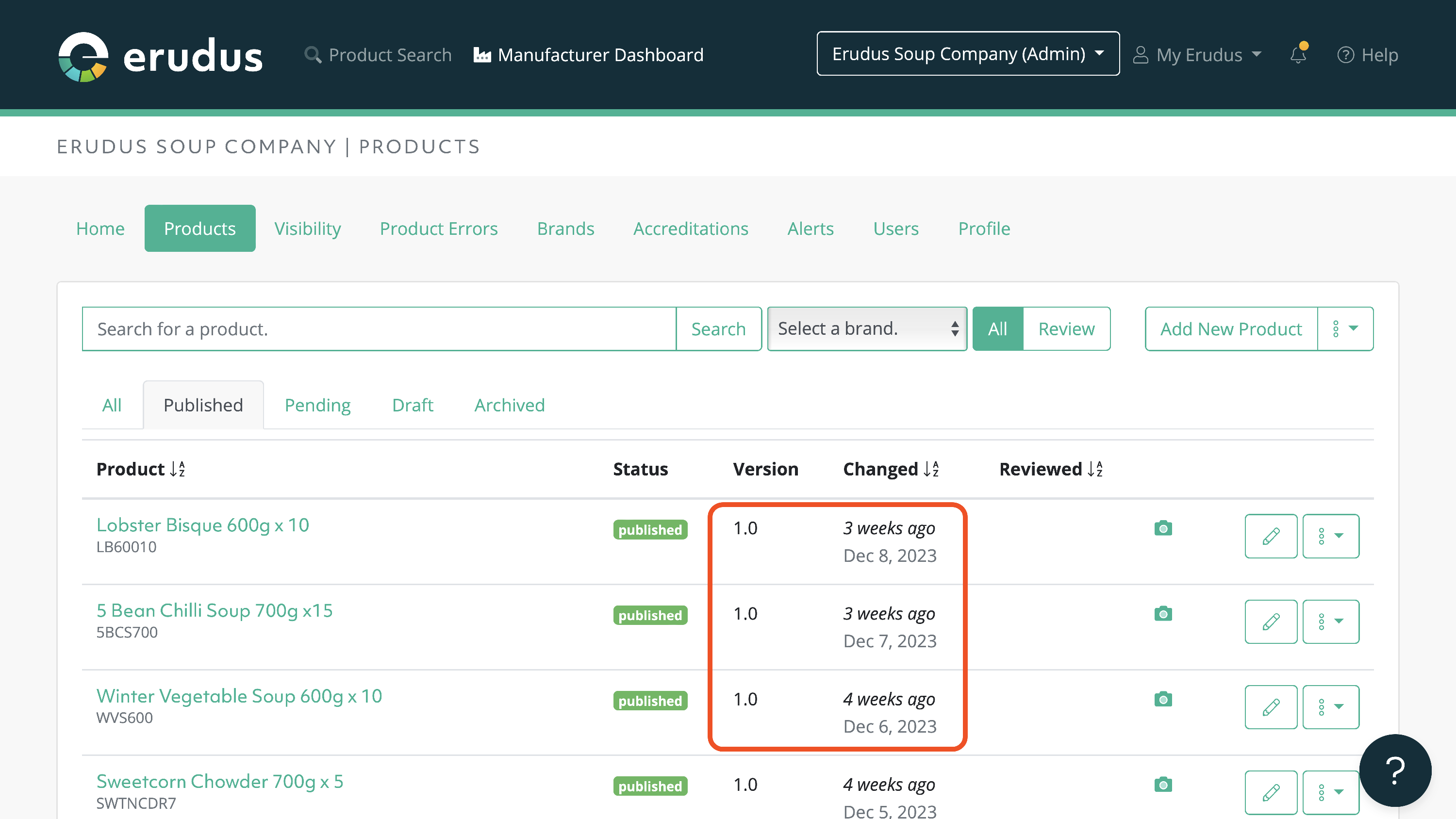This screenshot has width=1456, height=819.
Task: Edit Lobster Bisque with pencil button
Action: point(1271,537)
